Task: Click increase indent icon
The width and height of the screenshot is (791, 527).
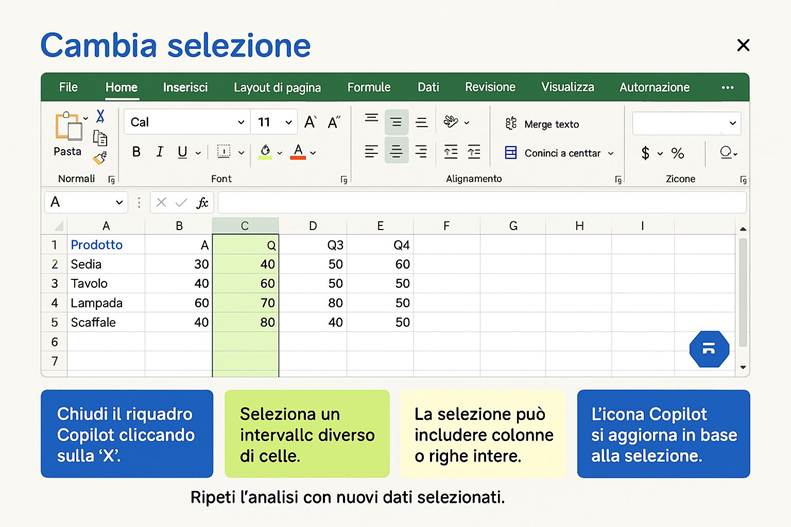Action: (x=474, y=151)
